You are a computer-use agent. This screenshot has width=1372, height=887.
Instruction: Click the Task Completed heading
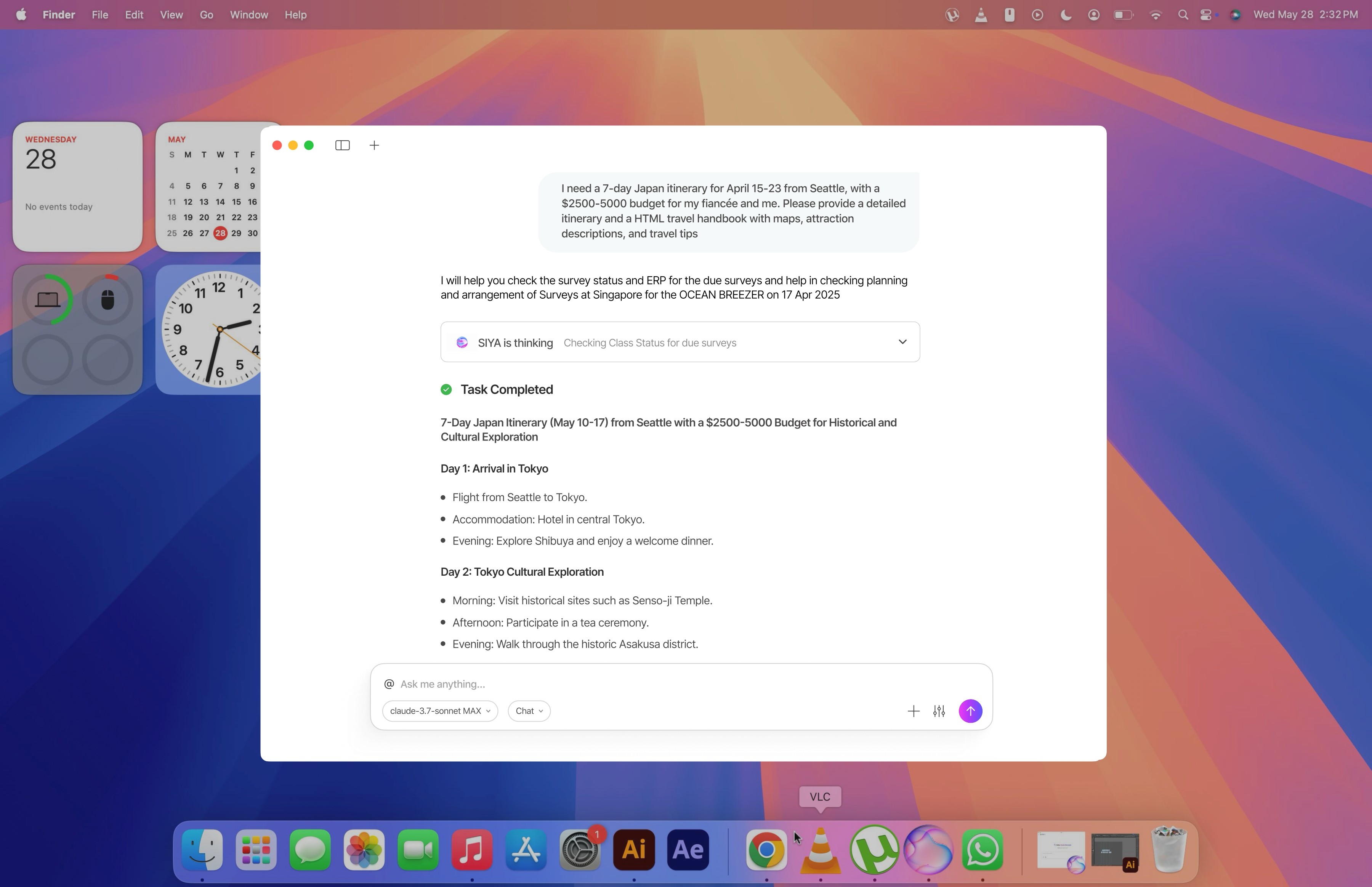(x=507, y=390)
